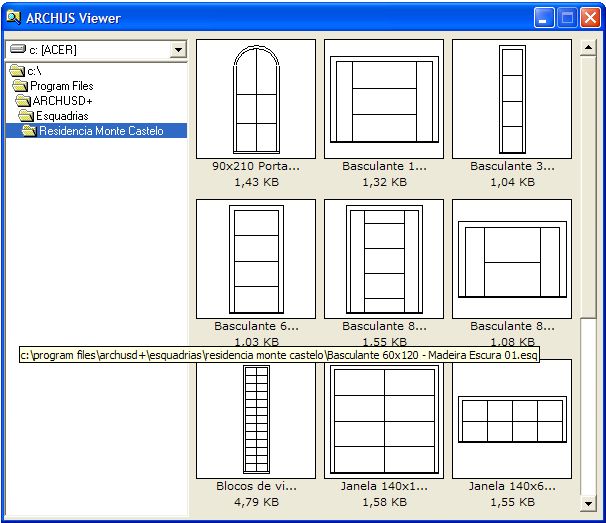Select the Basculante 3... narrow window thumbnail
The height and width of the screenshot is (523, 606).
[x=512, y=99]
